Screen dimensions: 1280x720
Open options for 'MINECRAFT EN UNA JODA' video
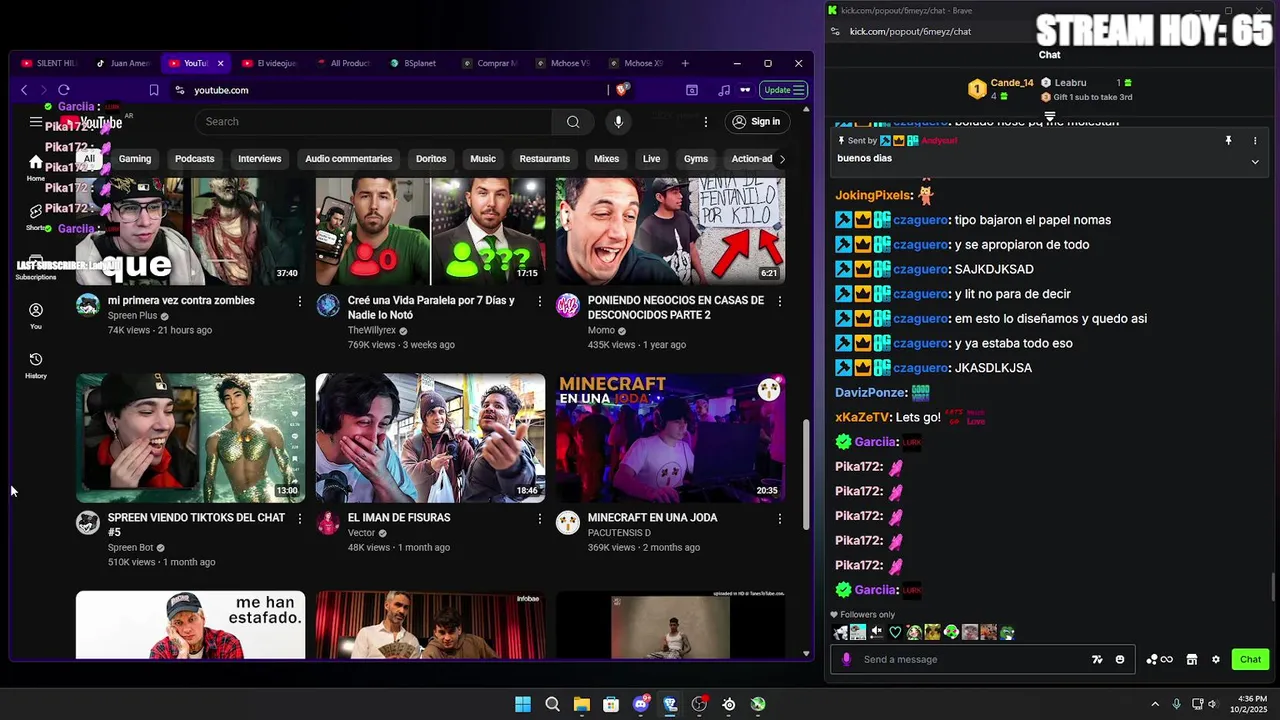(x=780, y=519)
